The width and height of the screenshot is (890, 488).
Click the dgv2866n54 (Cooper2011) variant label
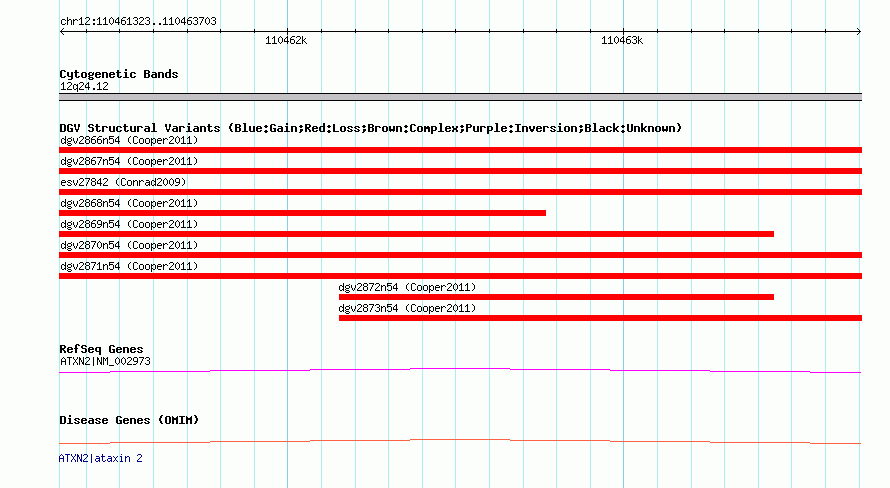129,140
